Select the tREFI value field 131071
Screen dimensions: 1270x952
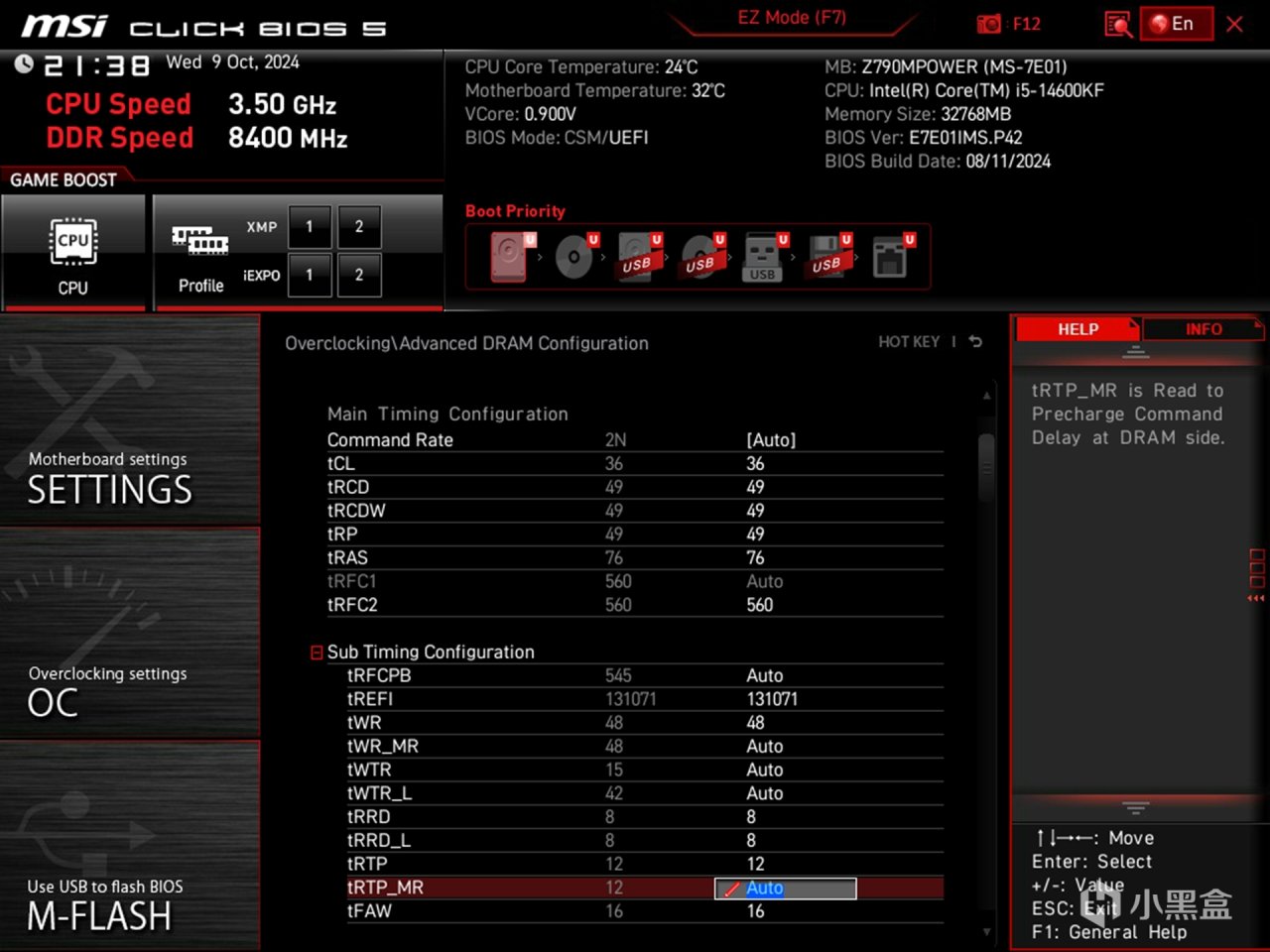[x=772, y=699]
